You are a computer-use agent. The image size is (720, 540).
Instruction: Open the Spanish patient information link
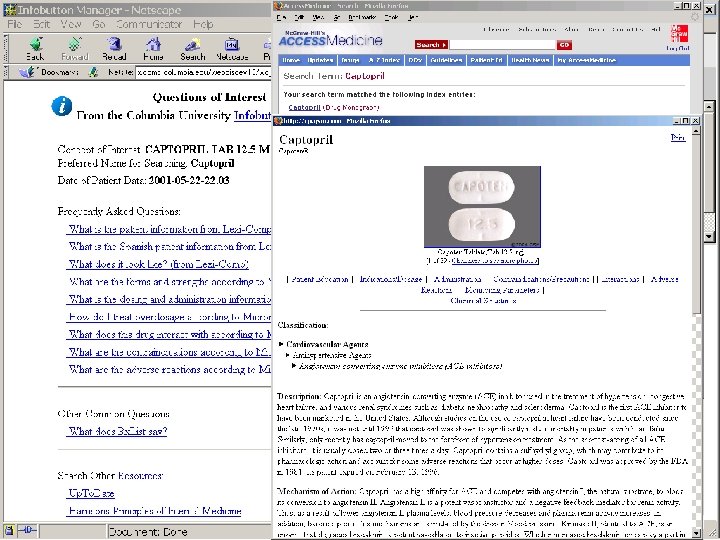click(170, 247)
